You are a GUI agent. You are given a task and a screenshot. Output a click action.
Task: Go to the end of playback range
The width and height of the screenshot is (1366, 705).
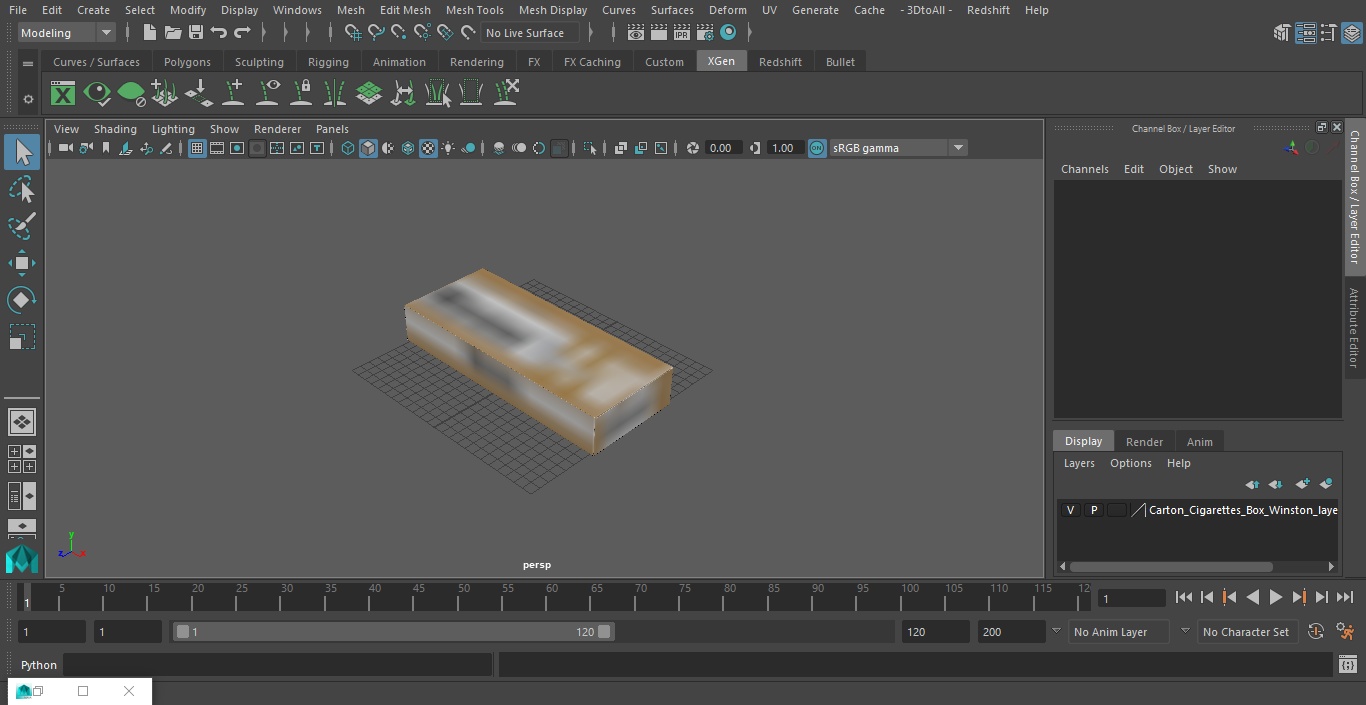pyautogui.click(x=1345, y=597)
